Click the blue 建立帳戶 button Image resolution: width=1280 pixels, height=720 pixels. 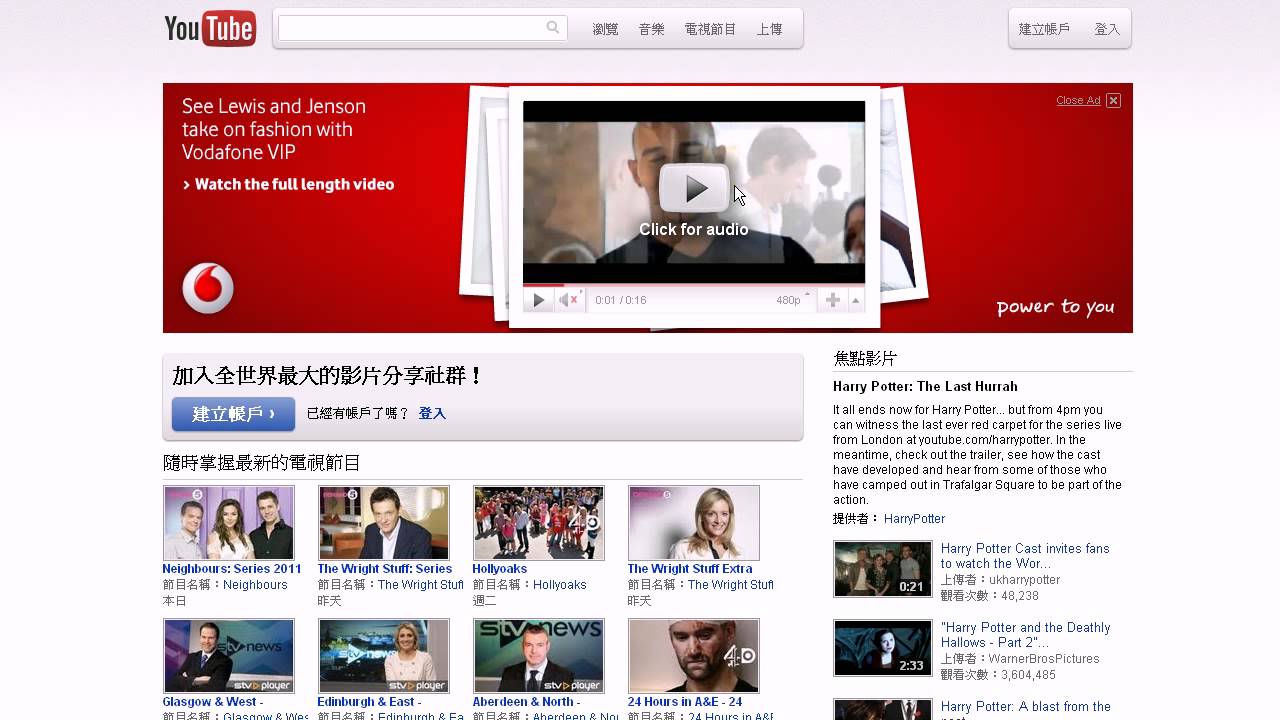click(233, 414)
